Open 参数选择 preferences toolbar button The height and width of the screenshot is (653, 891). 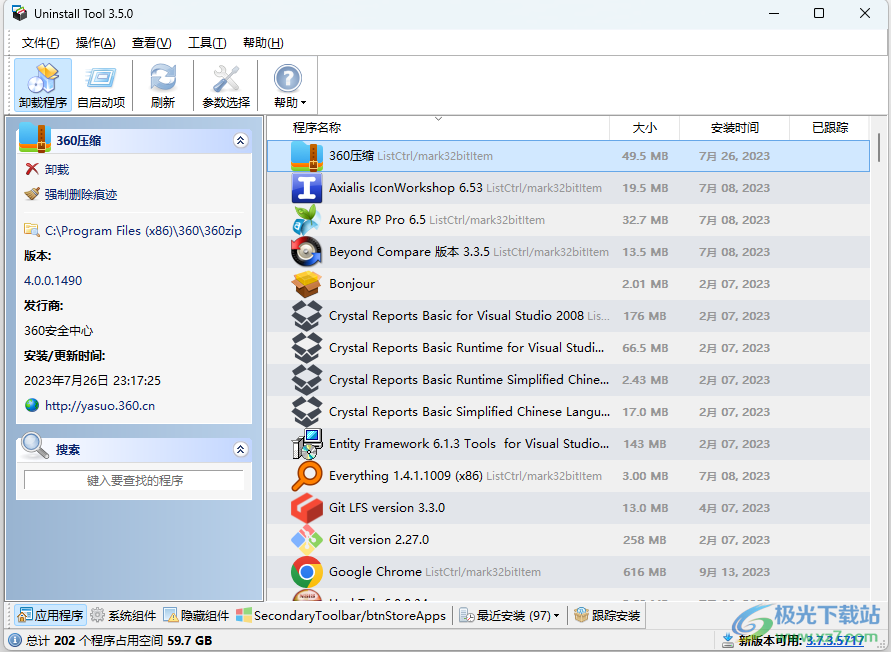226,85
